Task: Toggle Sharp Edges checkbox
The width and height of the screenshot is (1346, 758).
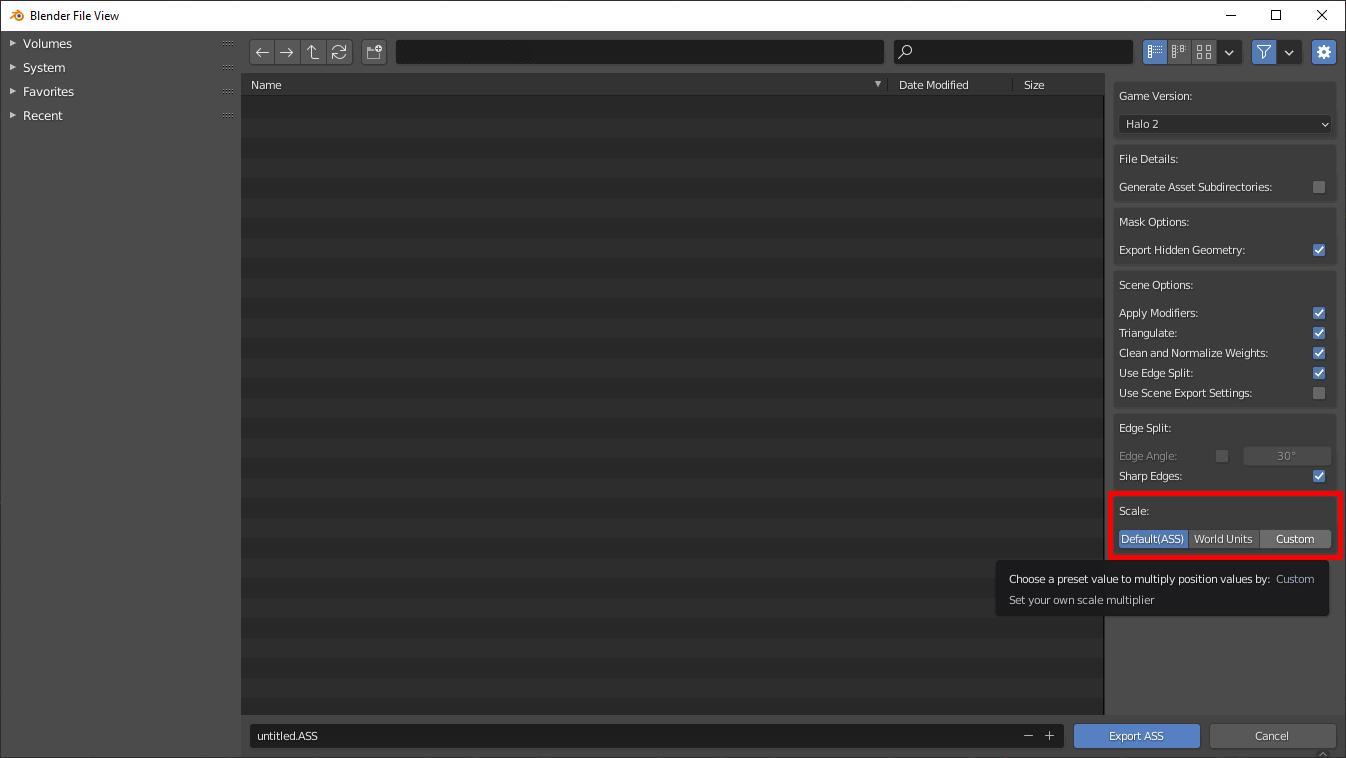Action: coord(1319,476)
